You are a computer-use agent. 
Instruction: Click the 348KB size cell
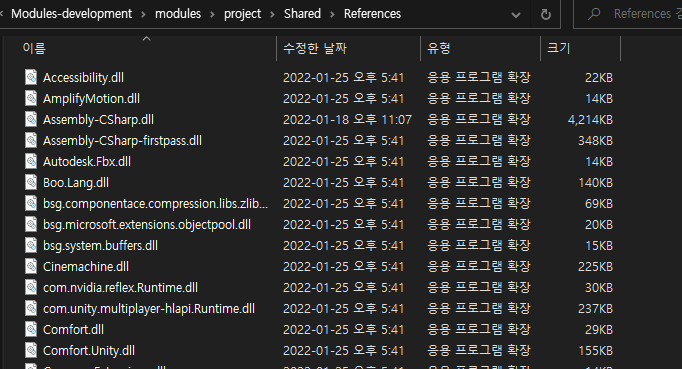595,141
